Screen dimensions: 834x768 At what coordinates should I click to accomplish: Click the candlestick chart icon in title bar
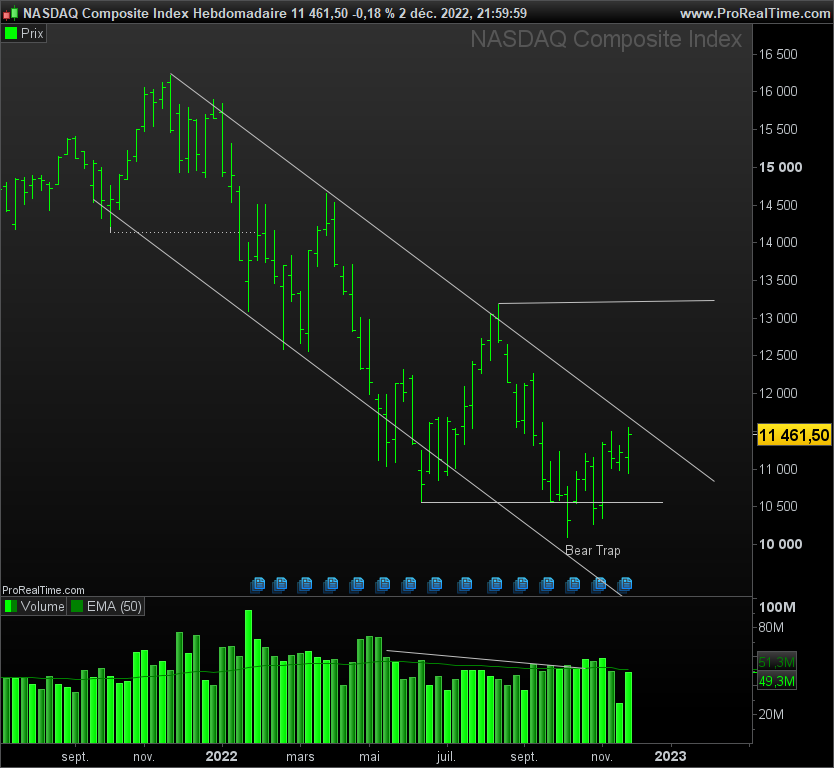11,13
